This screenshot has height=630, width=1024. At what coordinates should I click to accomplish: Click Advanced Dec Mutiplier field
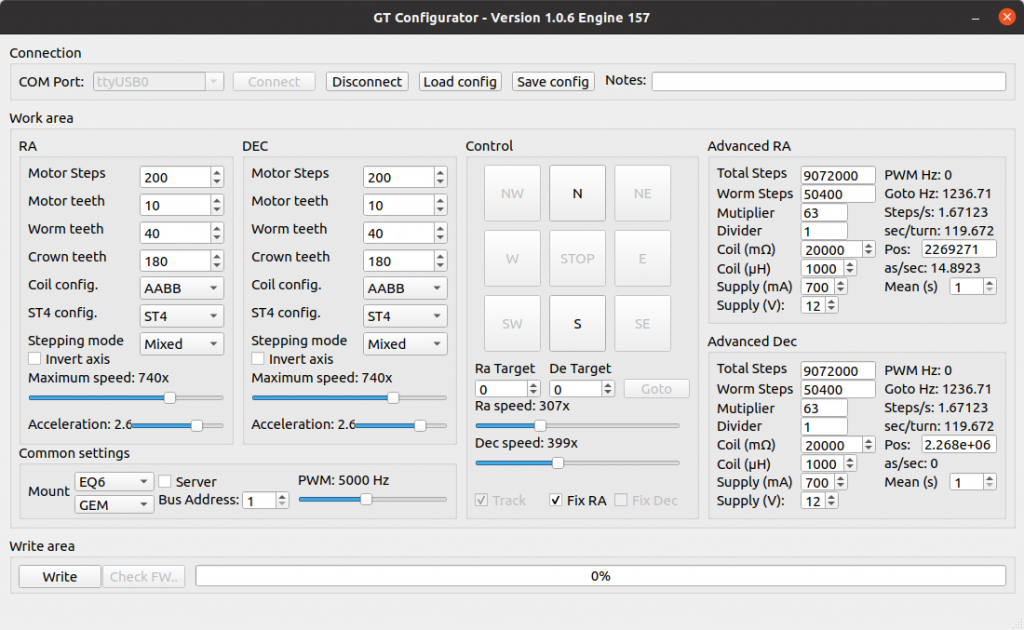pyautogui.click(x=824, y=408)
